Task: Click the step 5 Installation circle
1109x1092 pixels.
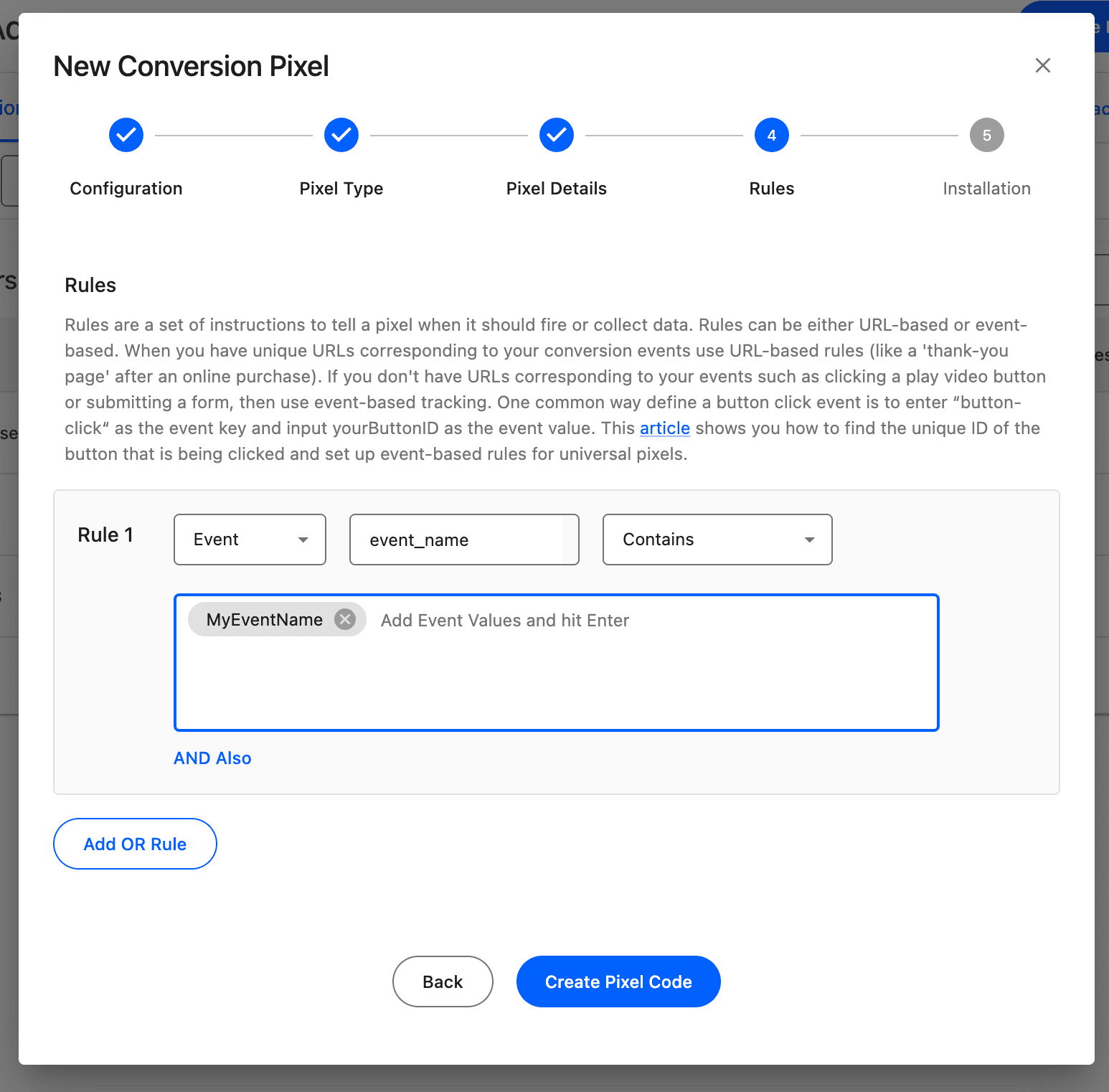Action: [987, 135]
